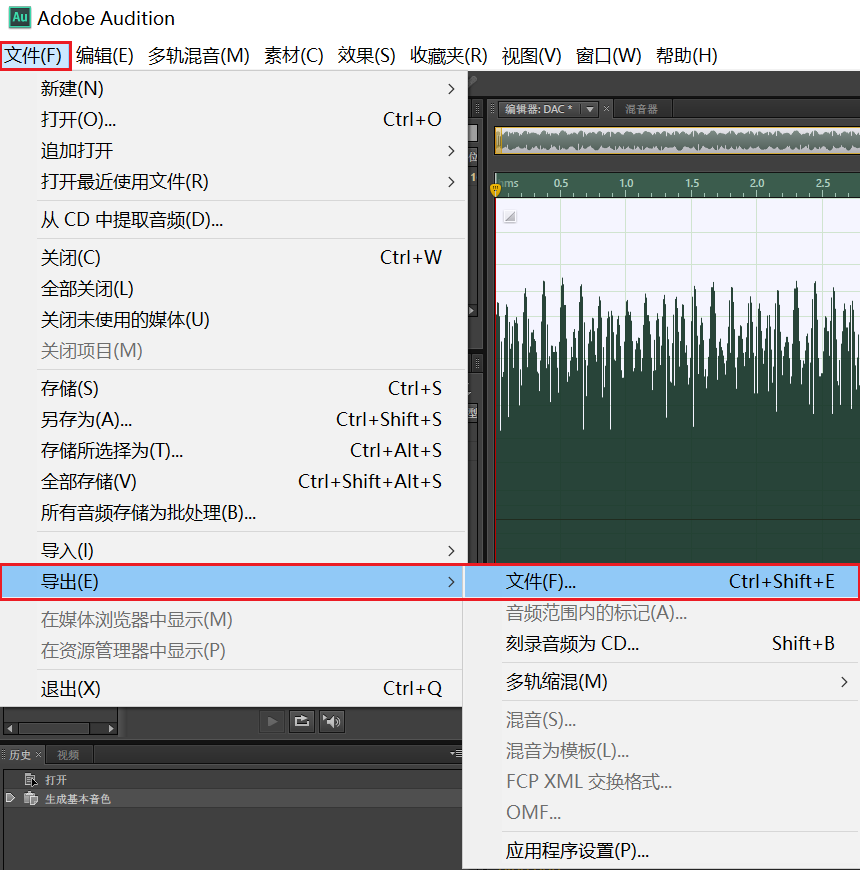Screen dimensions: 860x870
Task: Click the current-state arrow beside 生成基本音色
Action: coord(11,798)
